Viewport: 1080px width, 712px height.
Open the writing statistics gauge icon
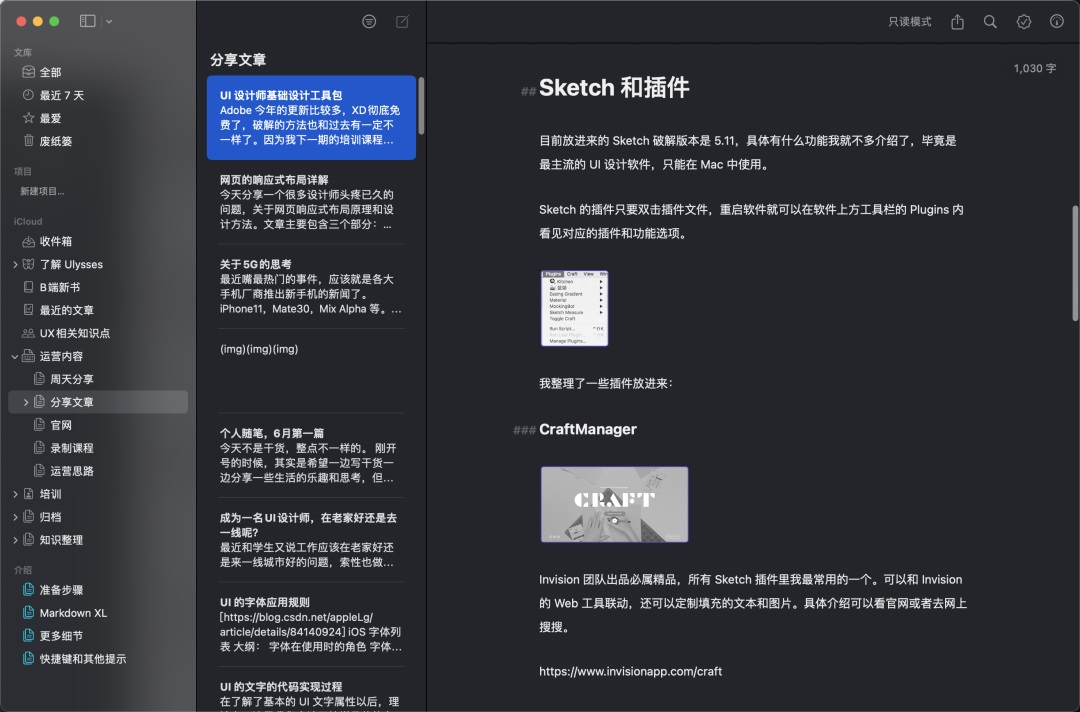[1057, 20]
